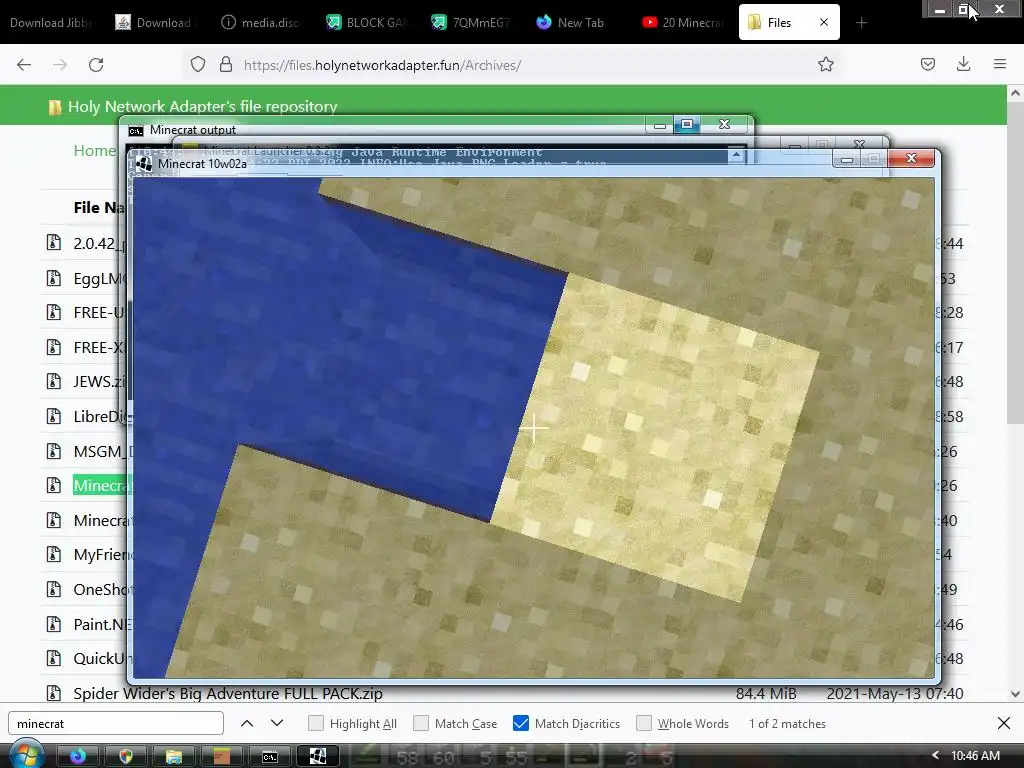Close the Files tab
Viewport: 1024px width, 768px height.
(x=824, y=22)
